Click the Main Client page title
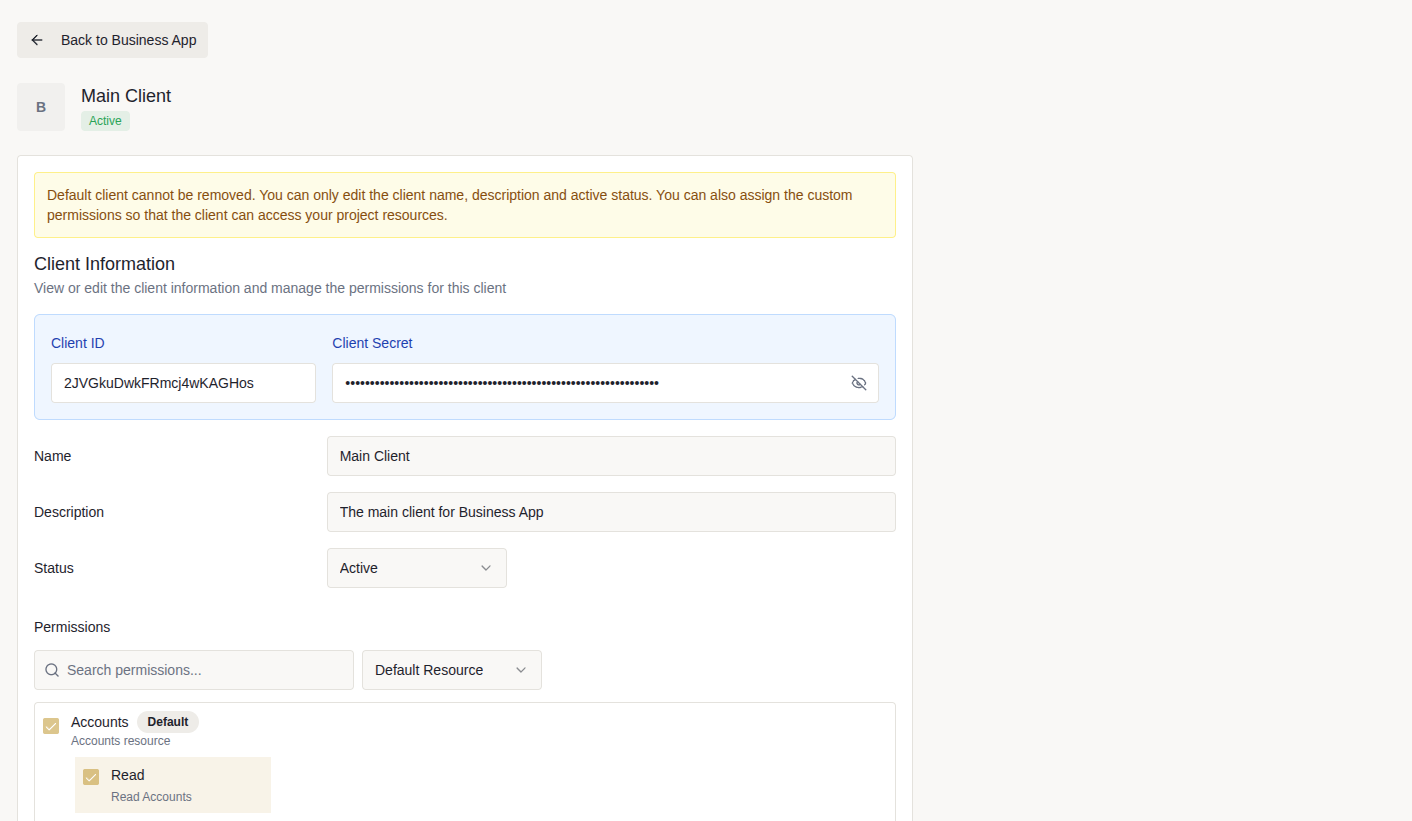 (126, 96)
